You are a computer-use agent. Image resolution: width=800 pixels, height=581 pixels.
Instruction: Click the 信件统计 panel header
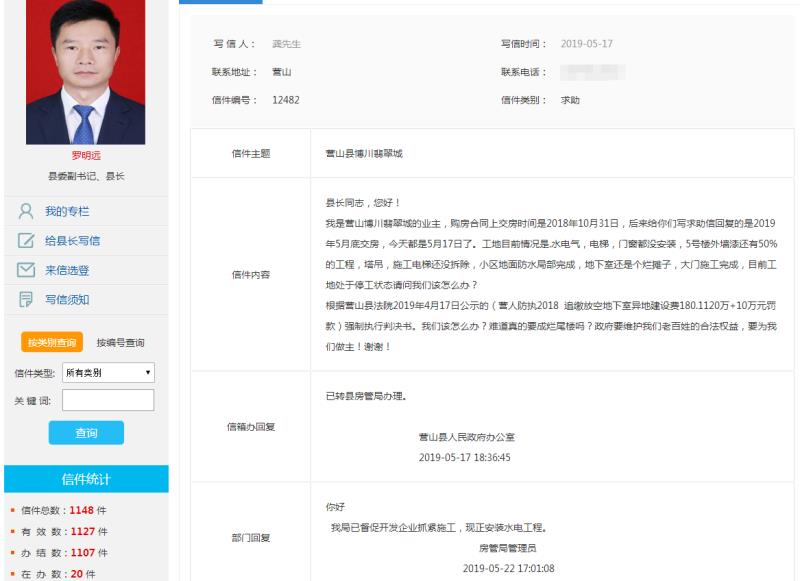[x=86, y=479]
